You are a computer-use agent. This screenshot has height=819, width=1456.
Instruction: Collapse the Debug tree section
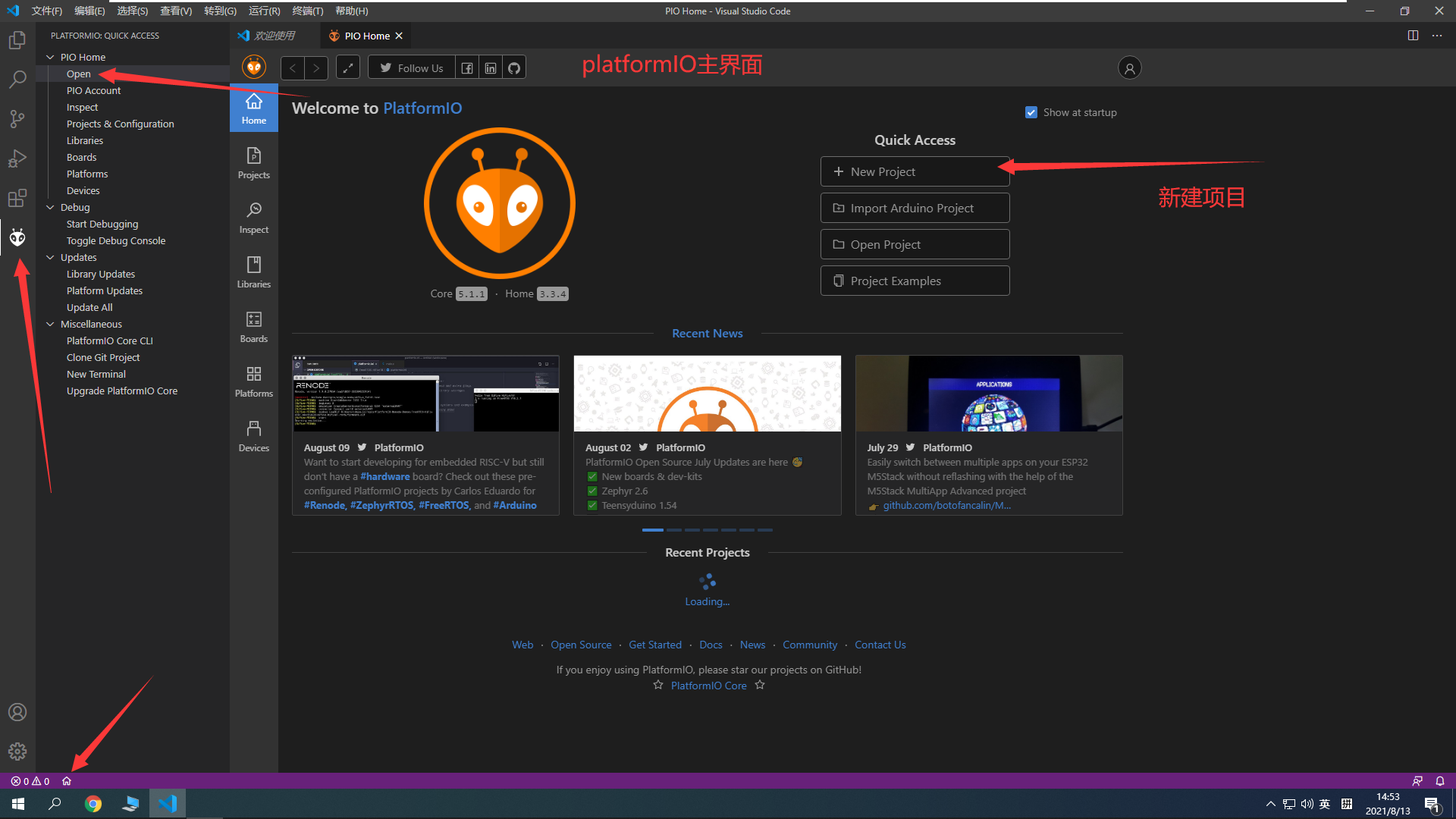pos(51,208)
